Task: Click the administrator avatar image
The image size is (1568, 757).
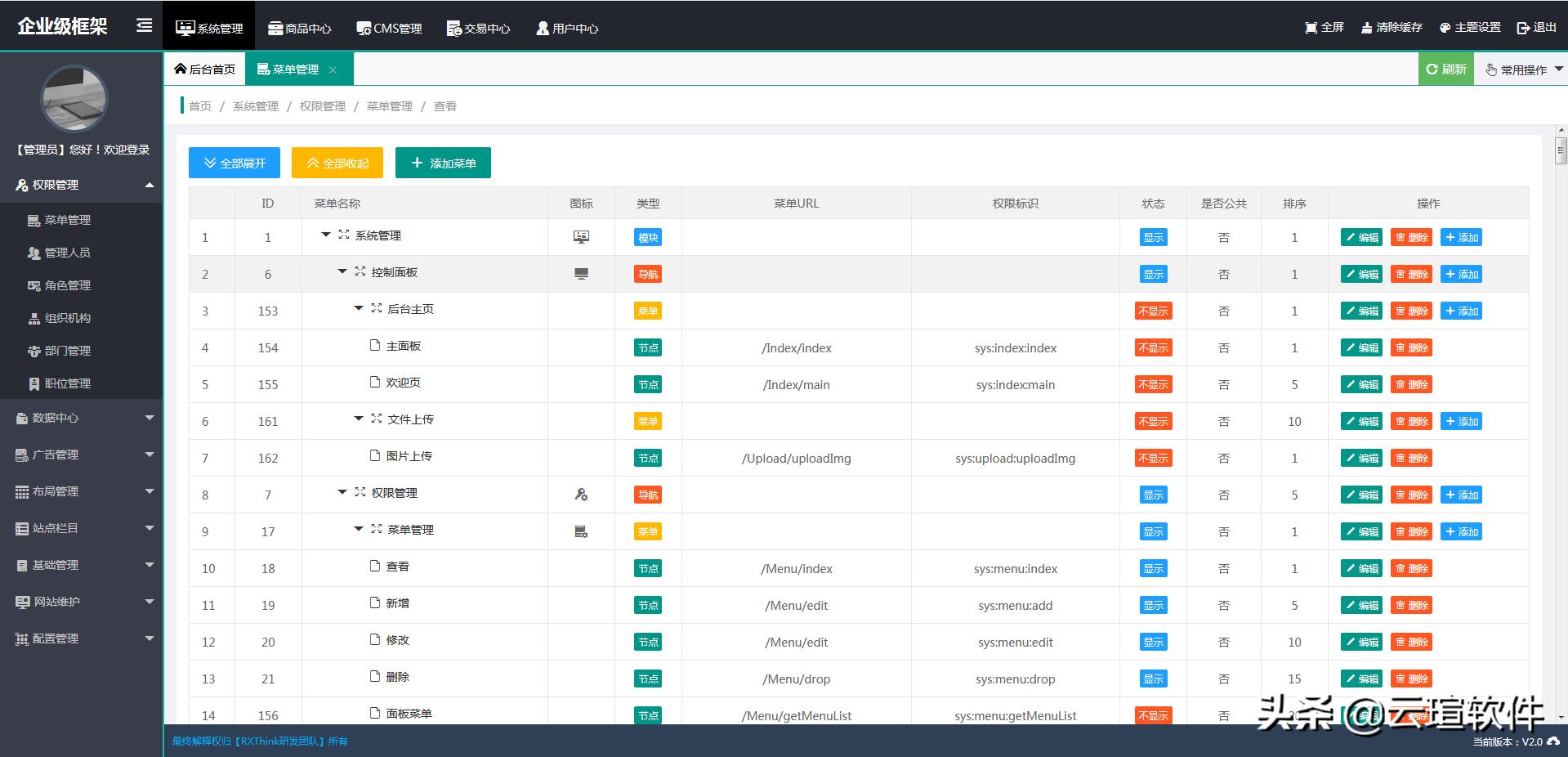Action: tap(74, 99)
